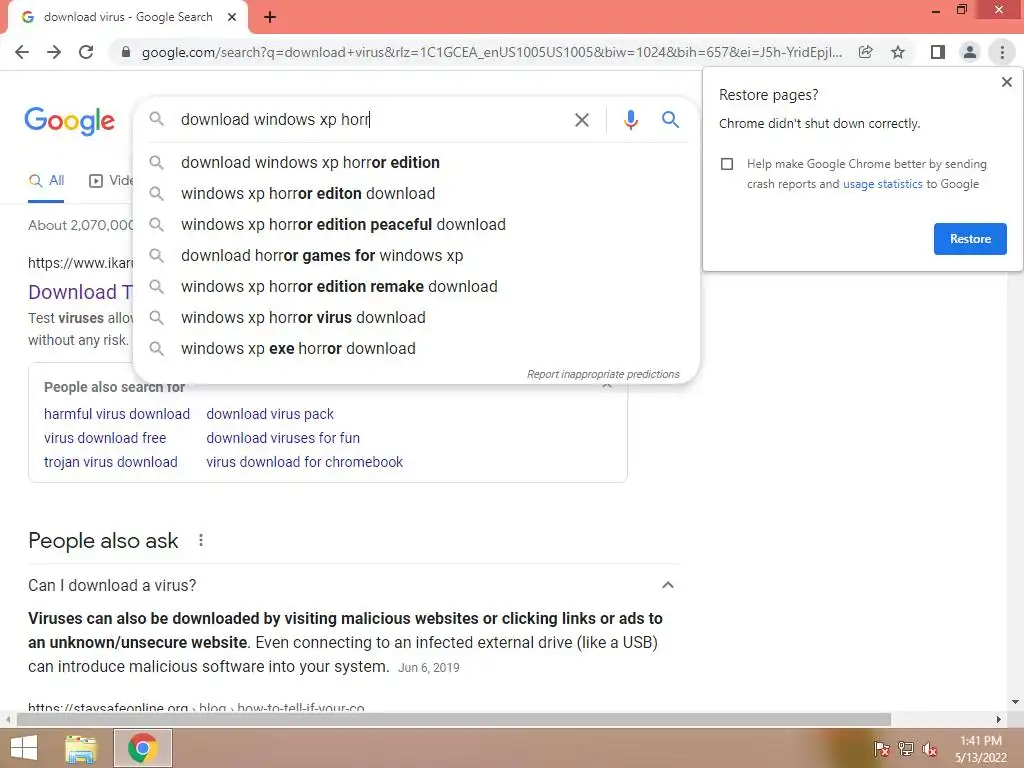Screen dimensions: 1024x768
Task: View site security lock info
Action: tap(126, 52)
